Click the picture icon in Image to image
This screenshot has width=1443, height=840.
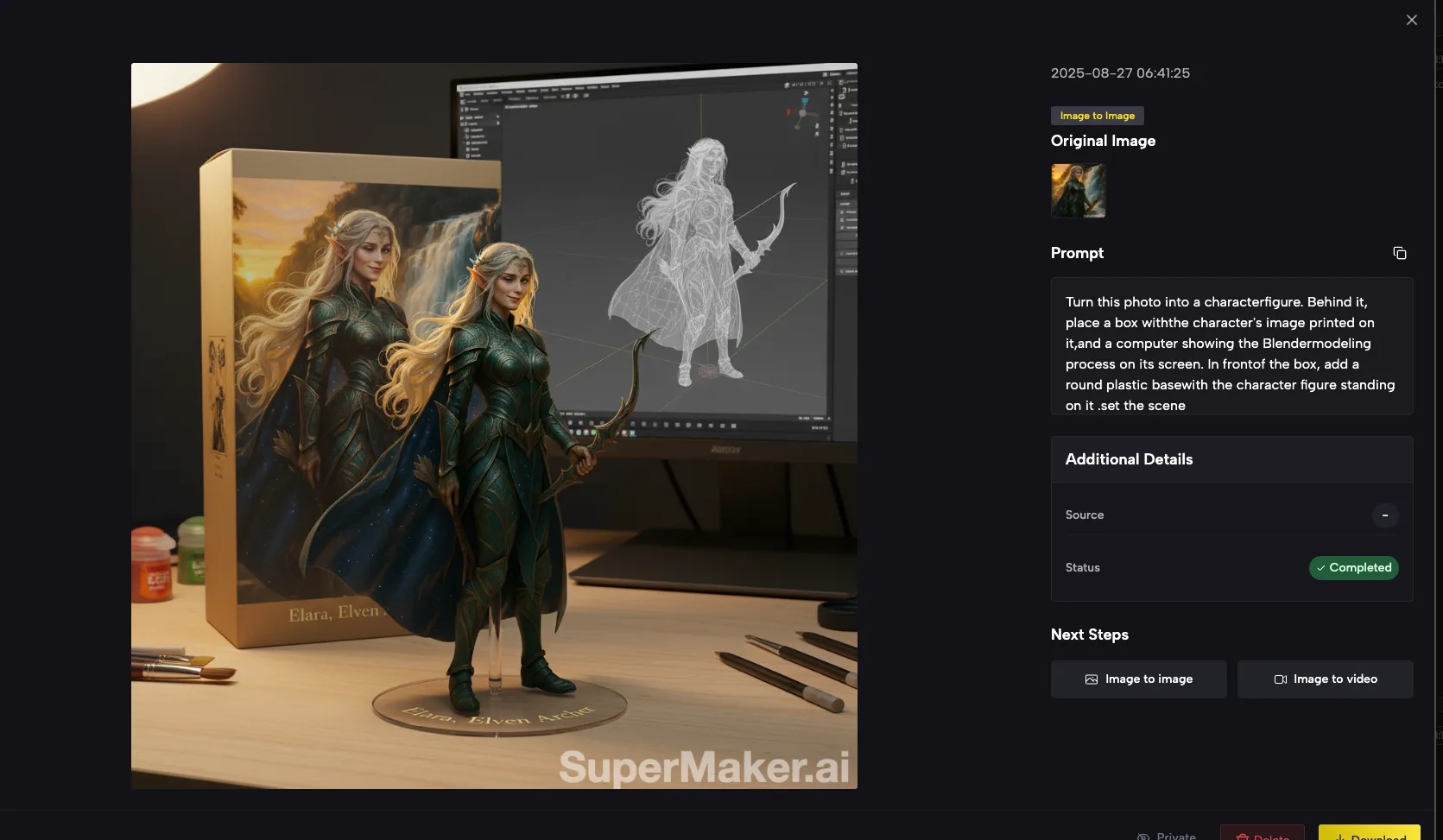(1092, 679)
